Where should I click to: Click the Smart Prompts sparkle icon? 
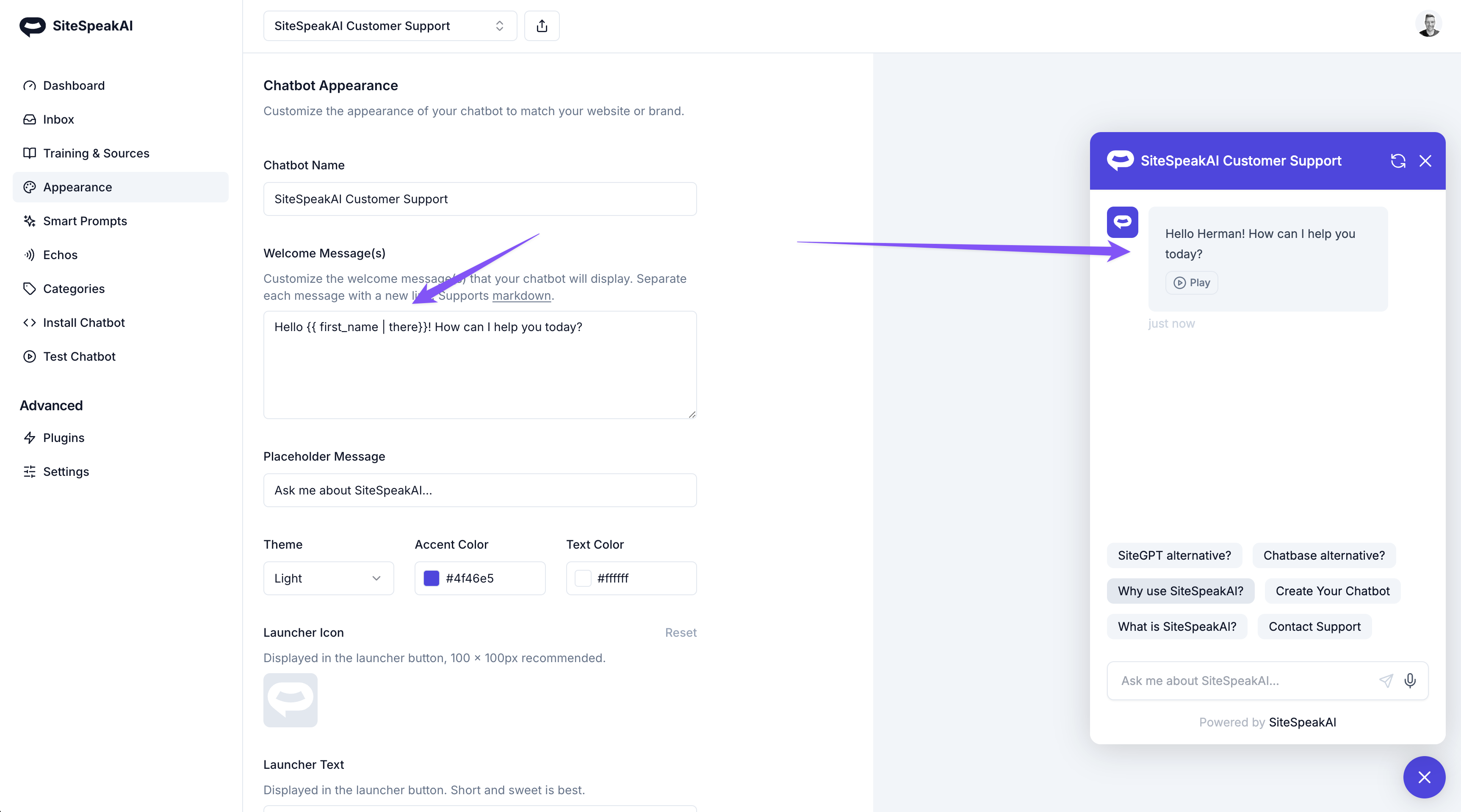coord(30,221)
